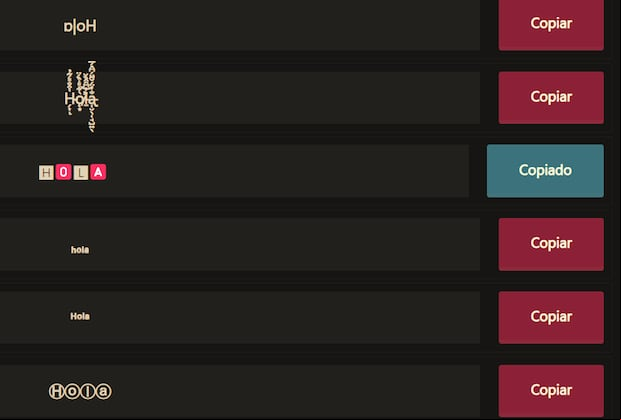Select the glitchy Zalgo Hola text sample

81,97
